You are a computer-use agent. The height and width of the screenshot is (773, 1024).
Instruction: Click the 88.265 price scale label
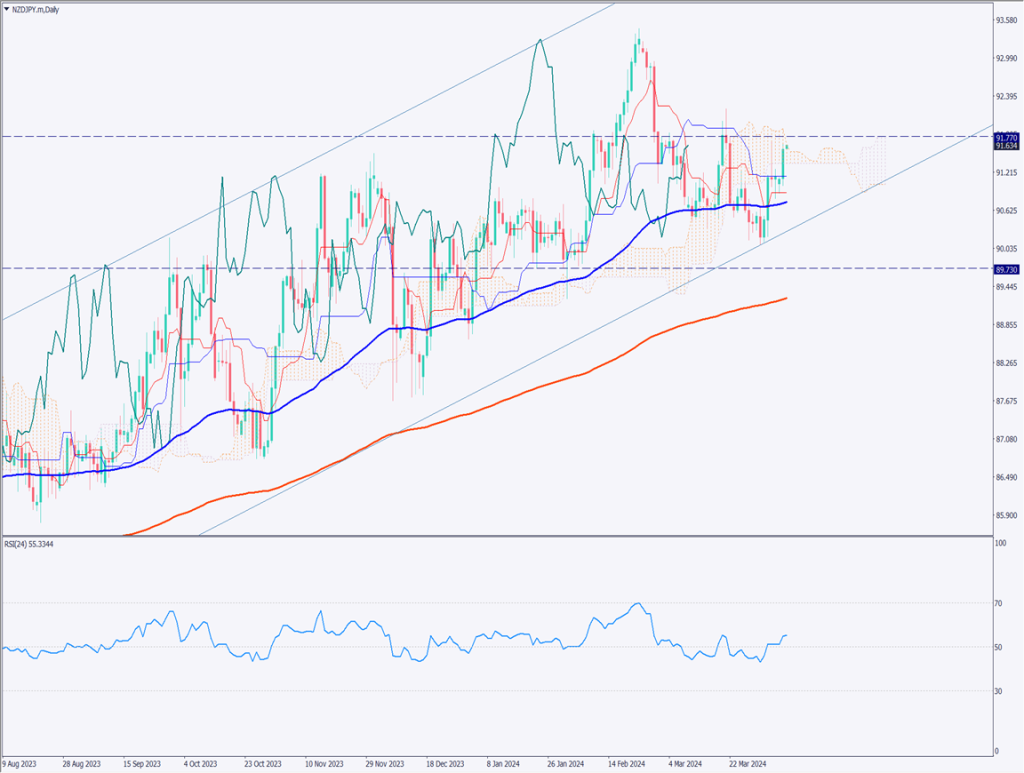tap(1005, 364)
